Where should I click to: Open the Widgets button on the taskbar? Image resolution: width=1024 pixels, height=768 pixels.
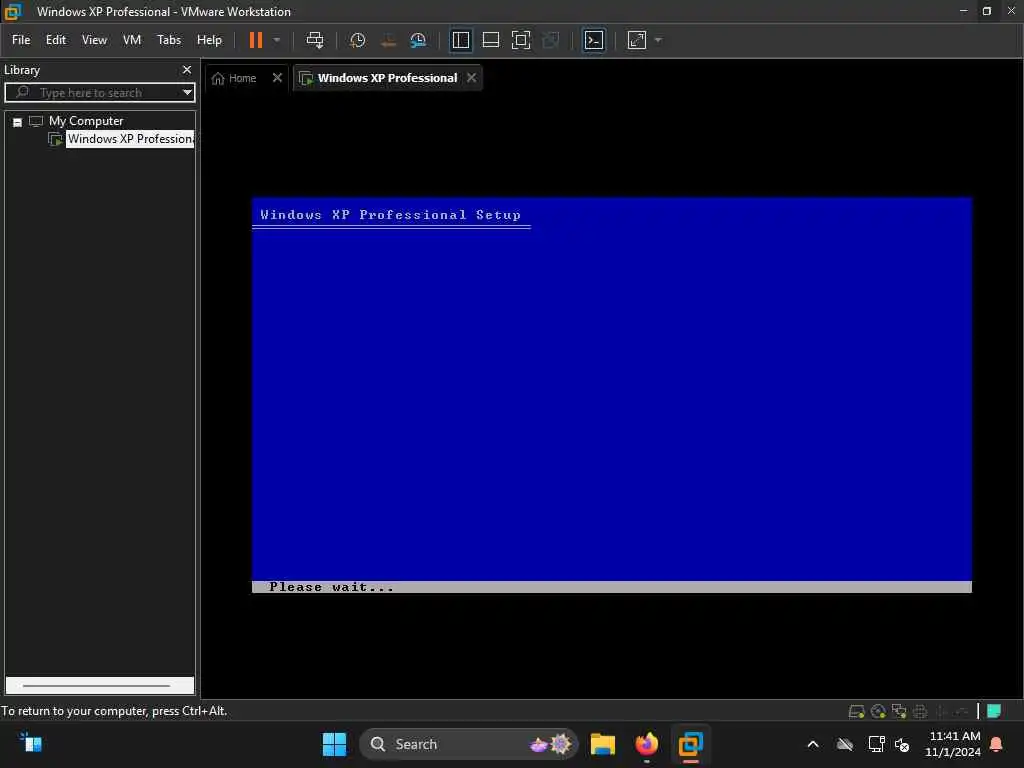click(30, 743)
